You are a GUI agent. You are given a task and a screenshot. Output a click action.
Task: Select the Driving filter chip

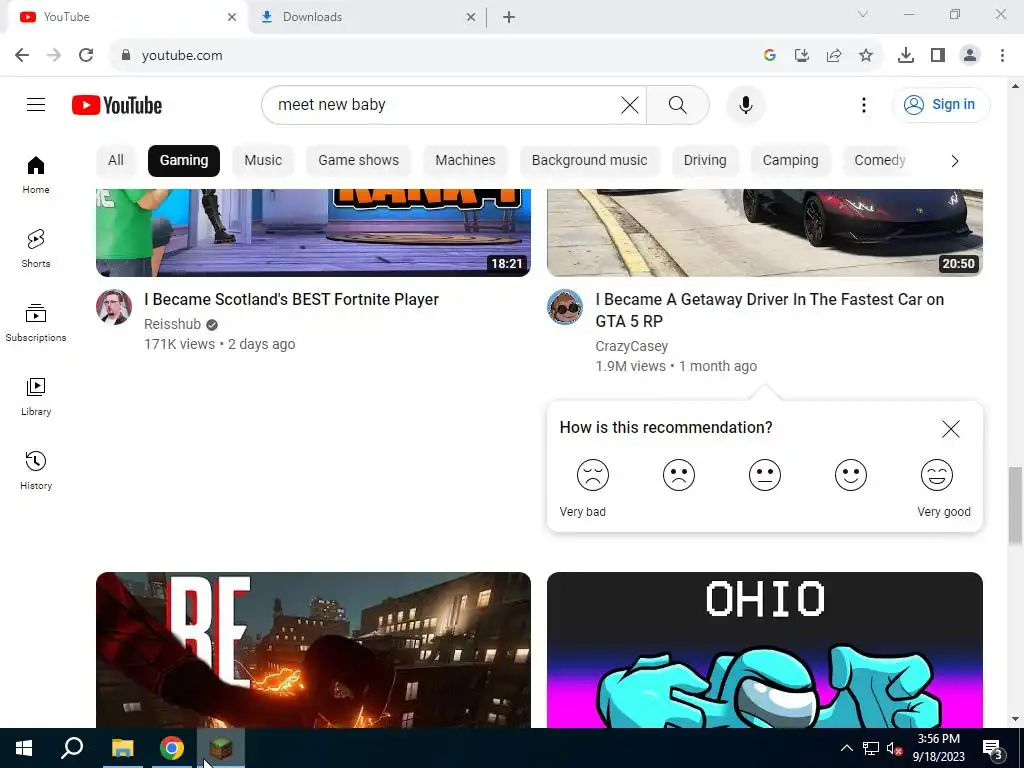[x=705, y=161]
